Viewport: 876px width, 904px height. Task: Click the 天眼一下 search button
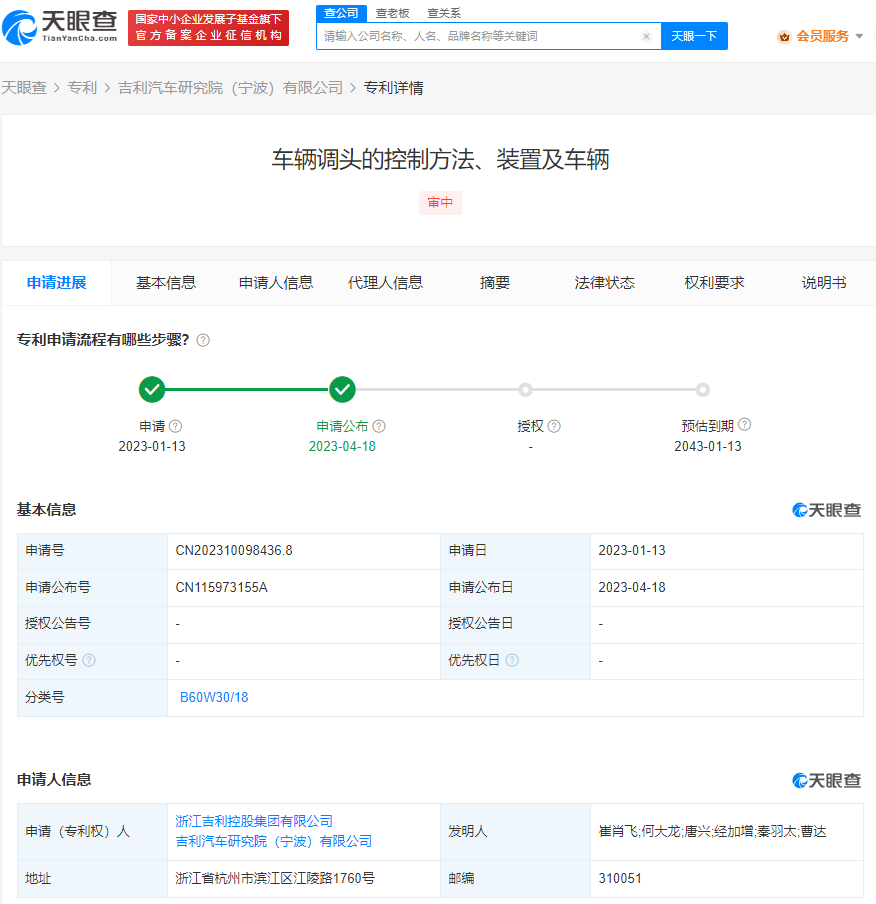[694, 35]
